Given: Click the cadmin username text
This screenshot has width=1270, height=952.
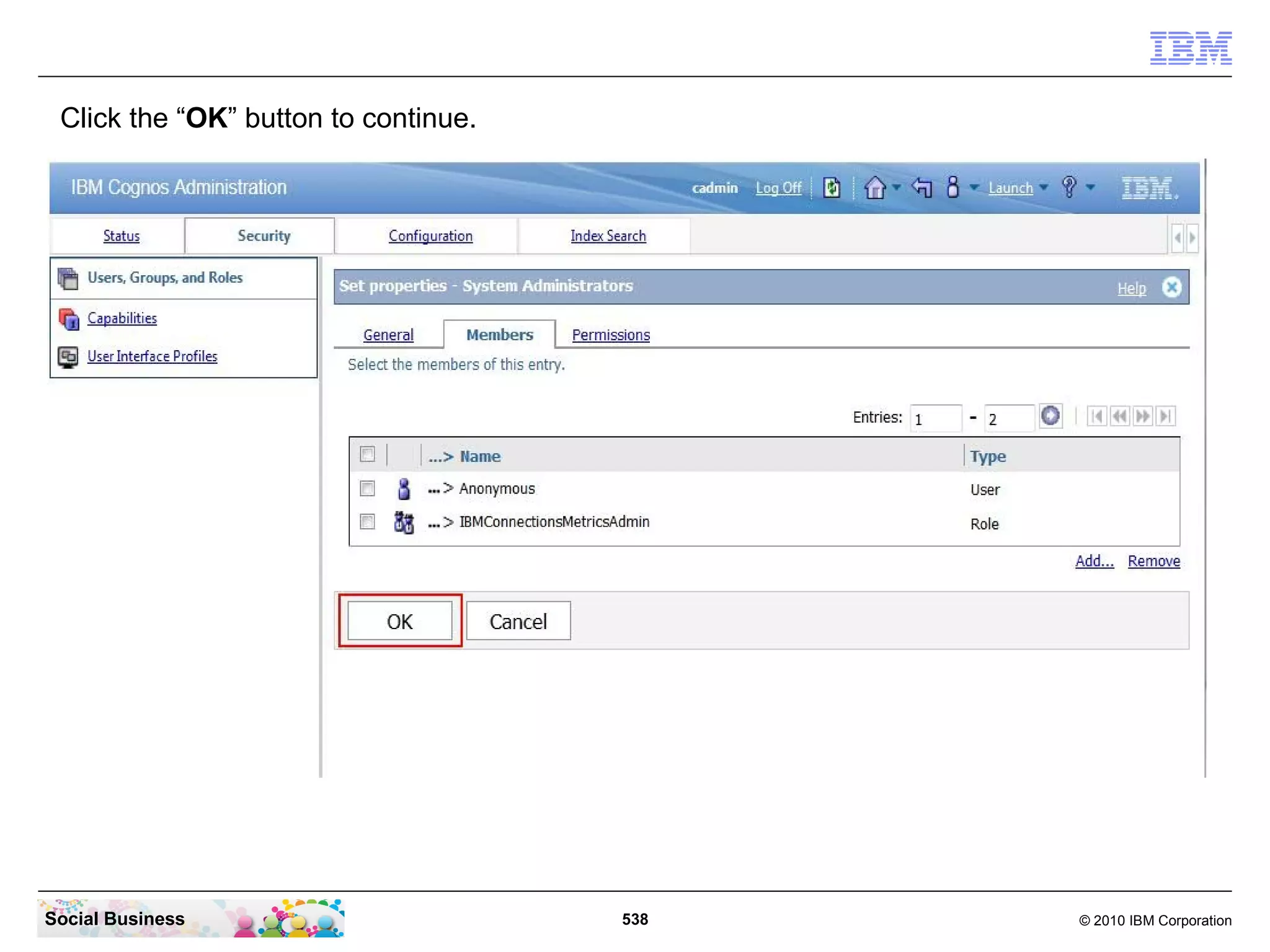Looking at the screenshot, I should [x=715, y=188].
